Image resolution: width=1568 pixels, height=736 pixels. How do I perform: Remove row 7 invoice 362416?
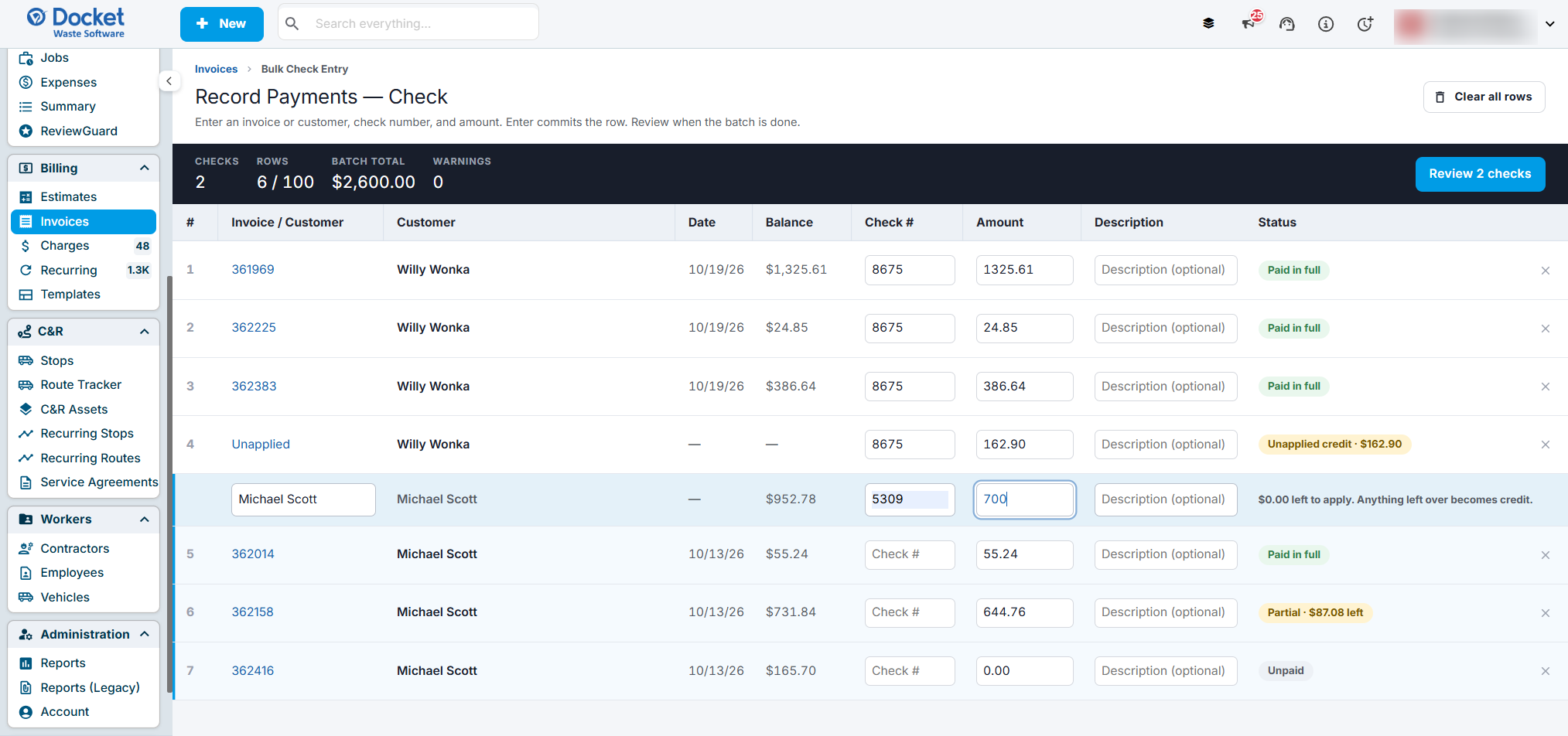[1546, 671]
